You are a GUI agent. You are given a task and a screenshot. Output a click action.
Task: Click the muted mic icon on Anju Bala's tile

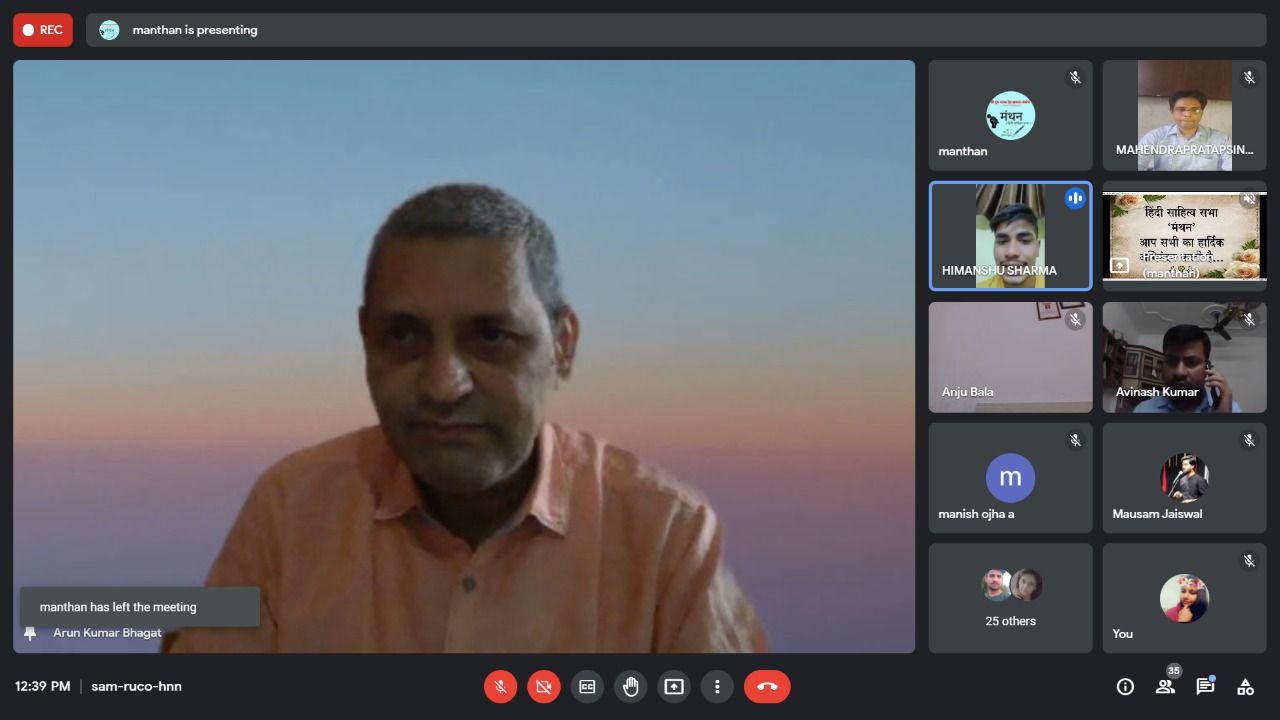(1075, 320)
